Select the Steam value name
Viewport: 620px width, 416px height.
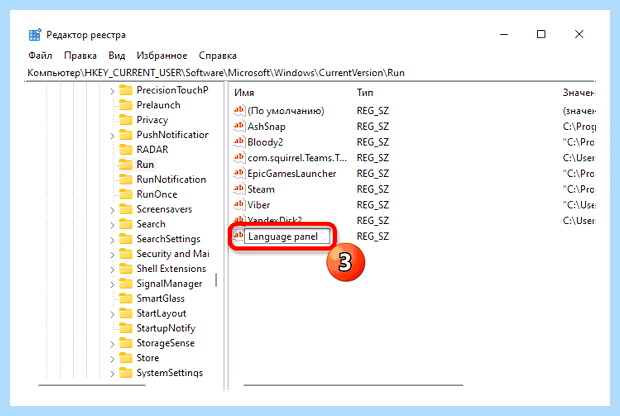click(261, 189)
